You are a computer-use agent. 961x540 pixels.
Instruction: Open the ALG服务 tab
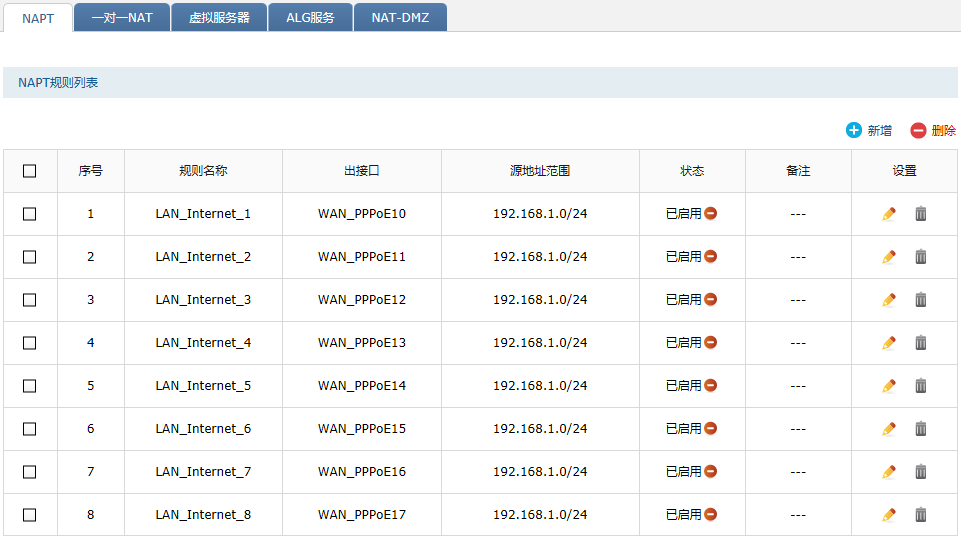[310, 18]
